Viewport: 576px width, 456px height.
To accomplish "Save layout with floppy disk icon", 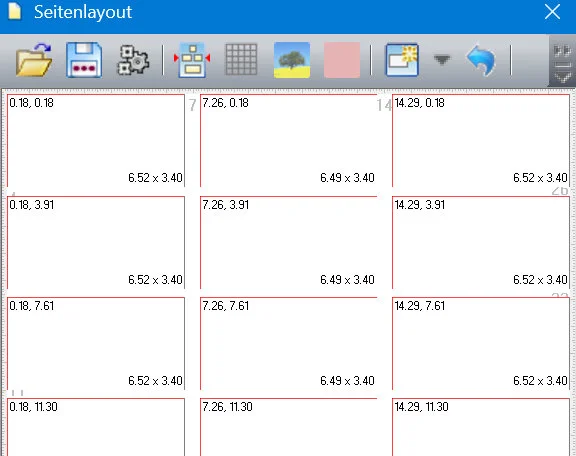I will (84, 60).
